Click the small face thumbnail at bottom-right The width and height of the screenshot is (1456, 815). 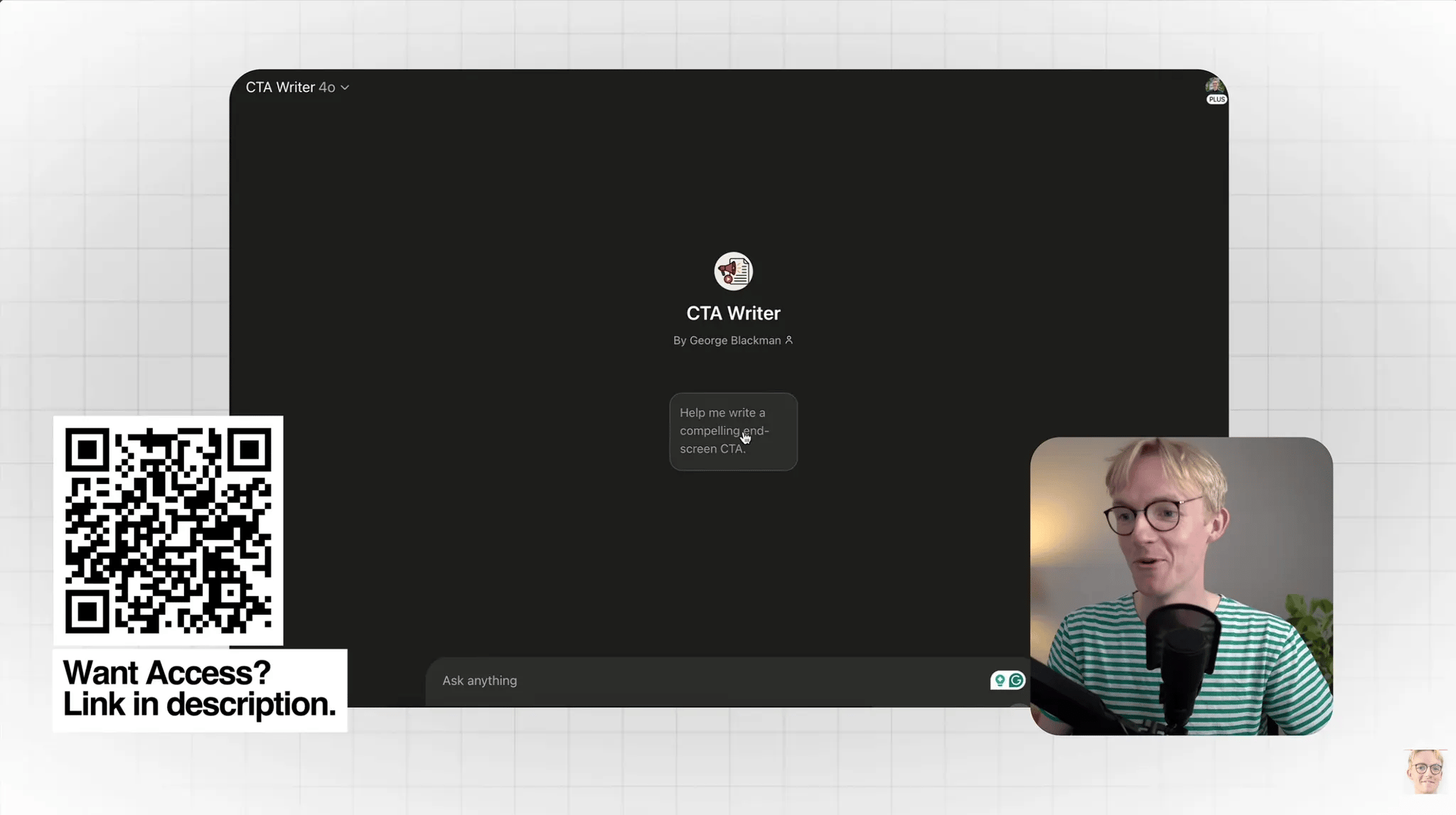(1425, 771)
